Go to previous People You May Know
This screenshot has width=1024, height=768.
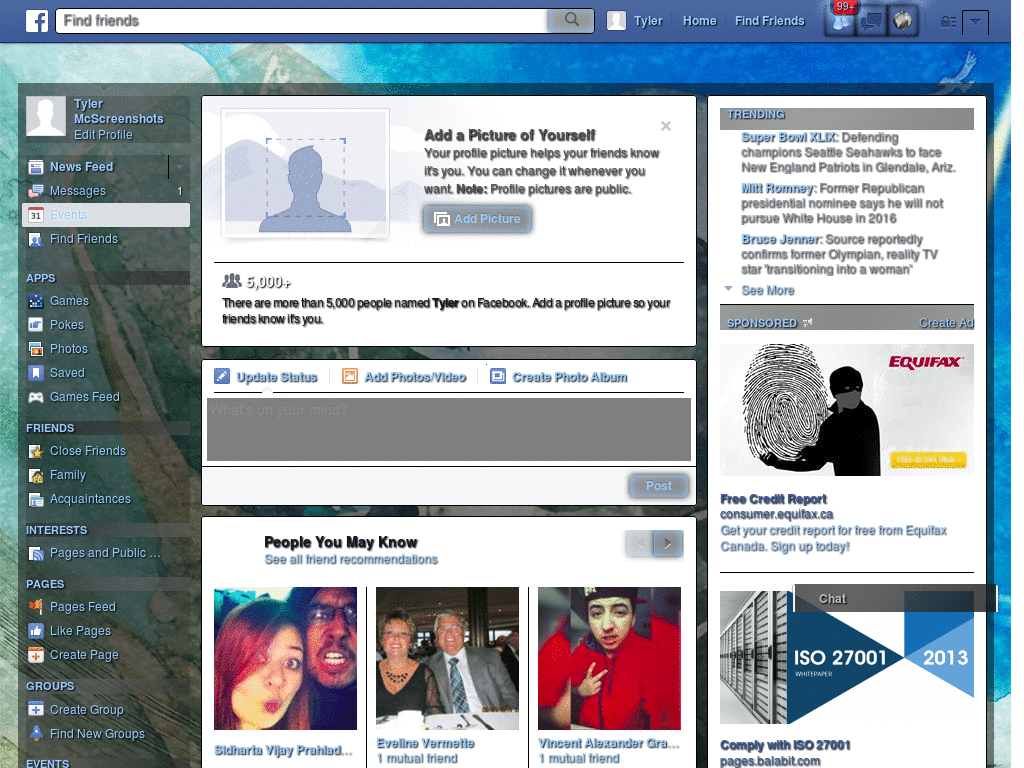pos(640,543)
